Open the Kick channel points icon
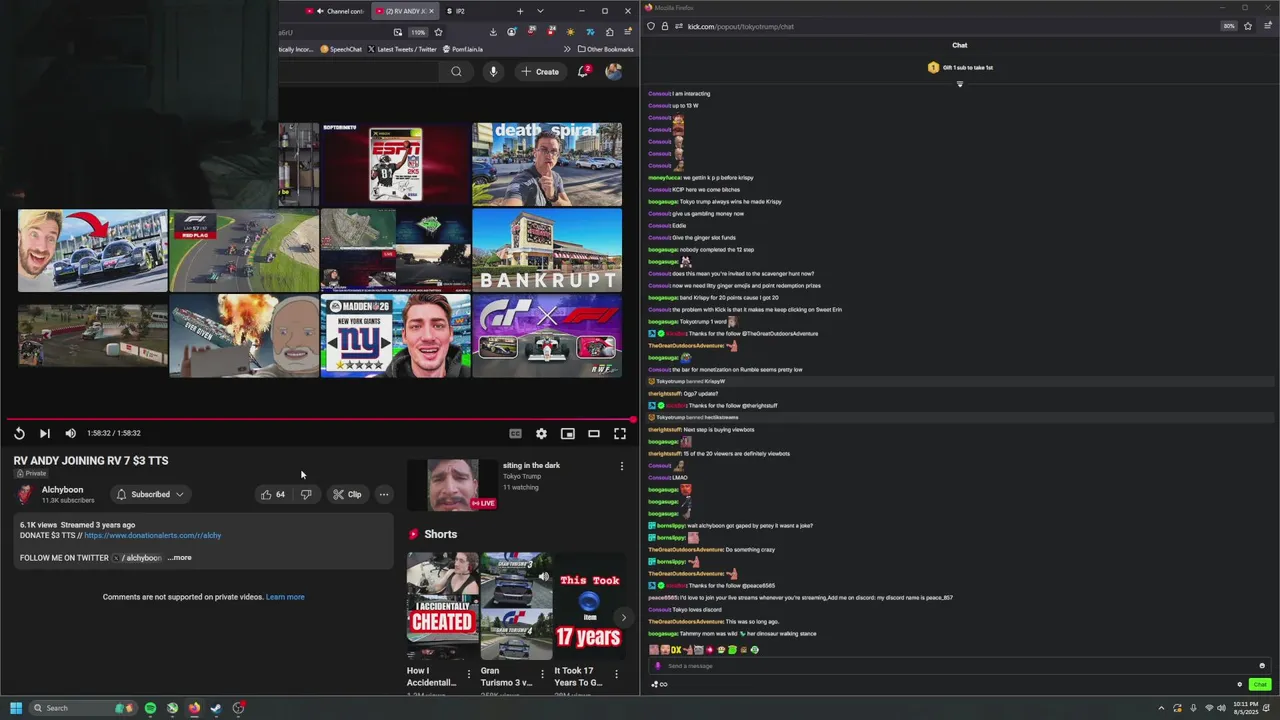The width and height of the screenshot is (1280, 720). 658,685
